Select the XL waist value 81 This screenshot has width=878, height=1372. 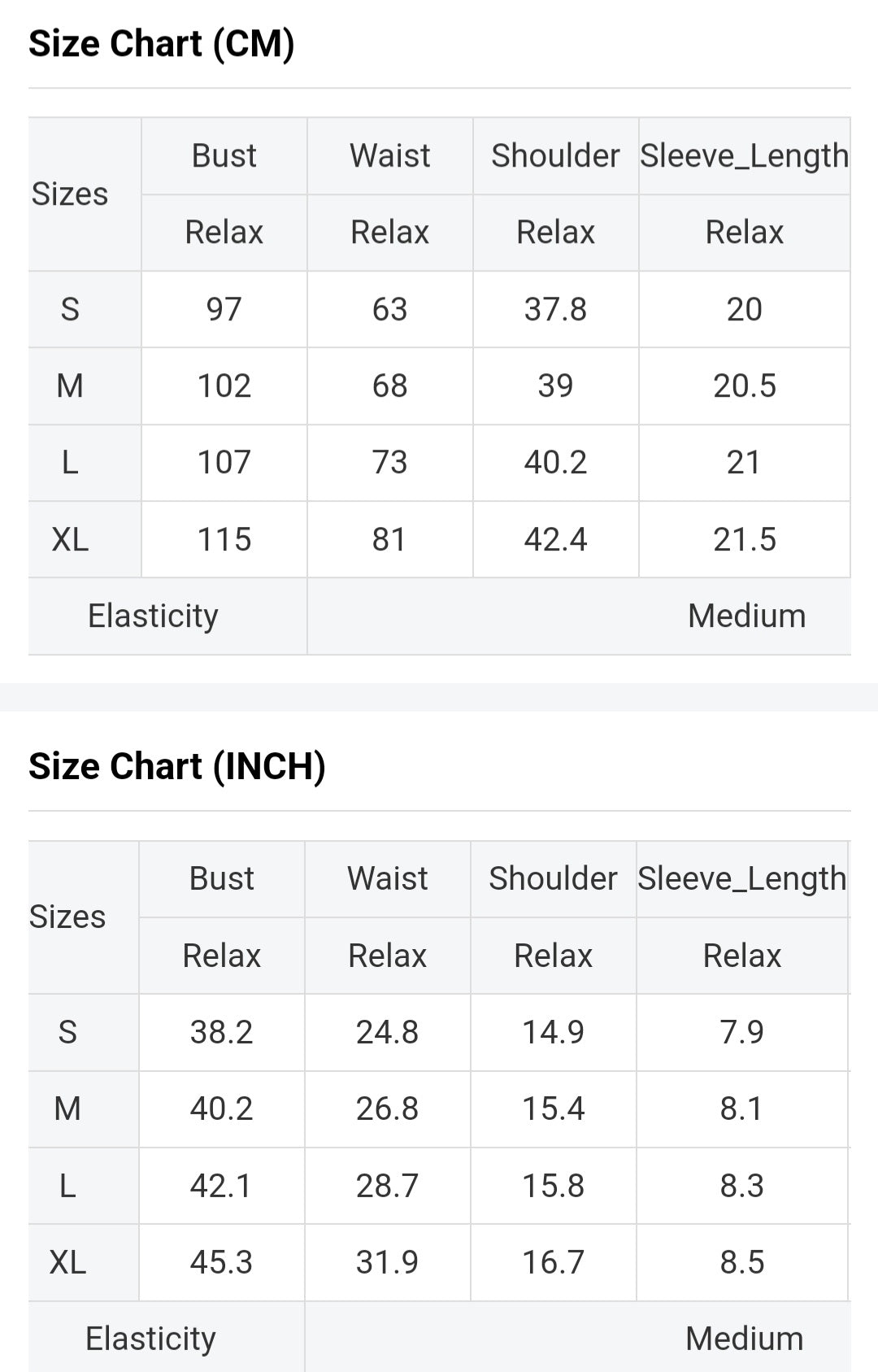click(389, 539)
